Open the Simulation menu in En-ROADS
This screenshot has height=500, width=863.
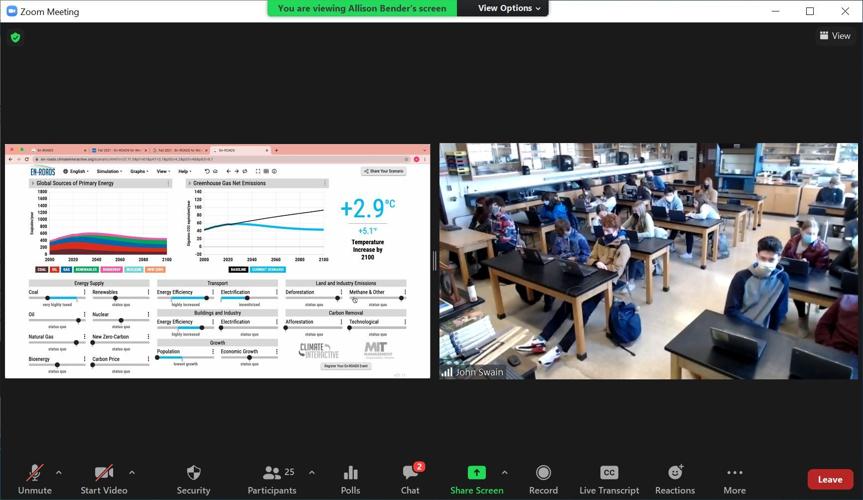[x=109, y=171]
